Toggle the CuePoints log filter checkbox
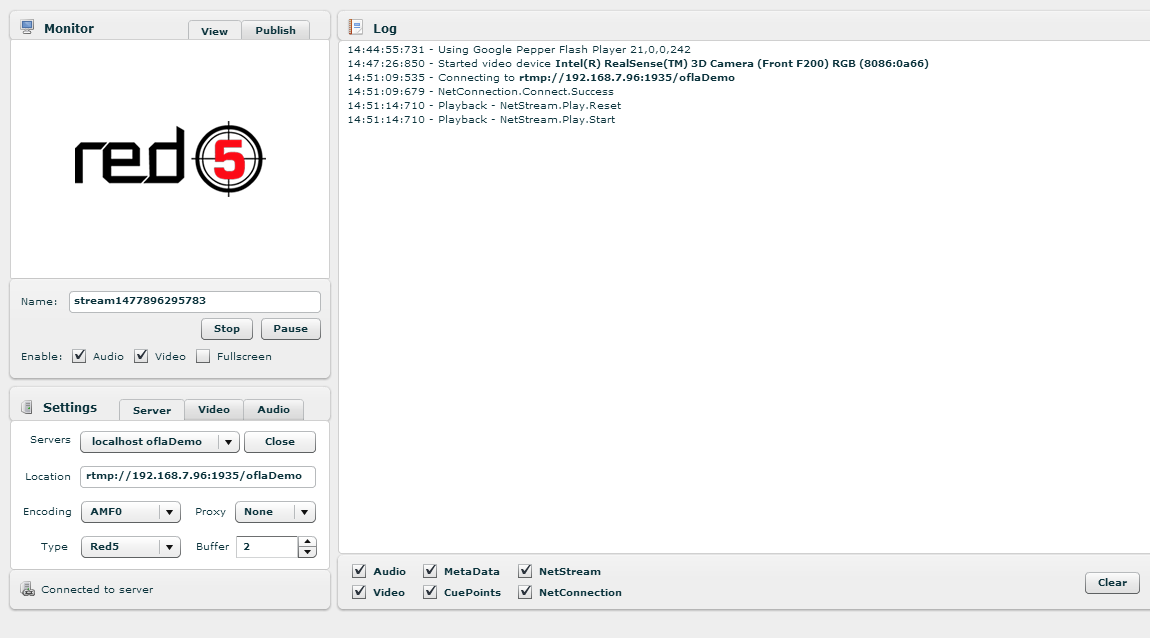The width and height of the screenshot is (1150, 638). (x=431, y=592)
